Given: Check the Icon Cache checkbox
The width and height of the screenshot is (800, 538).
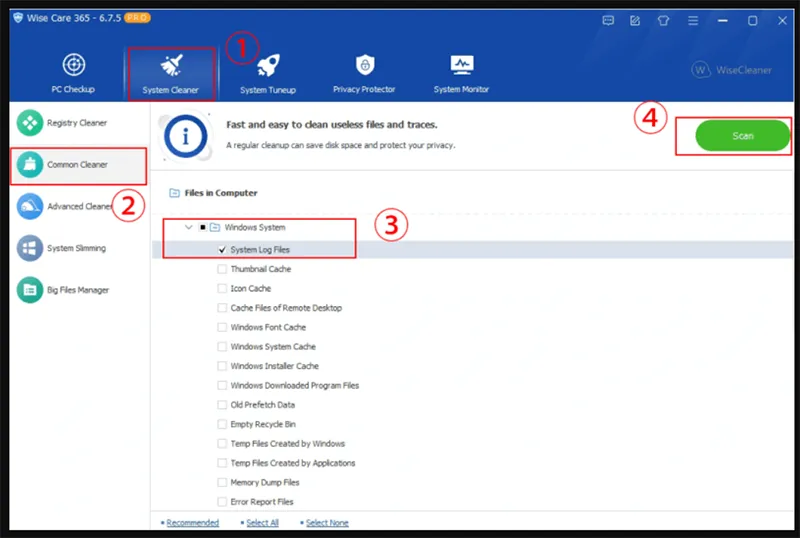Looking at the screenshot, I should 222,288.
